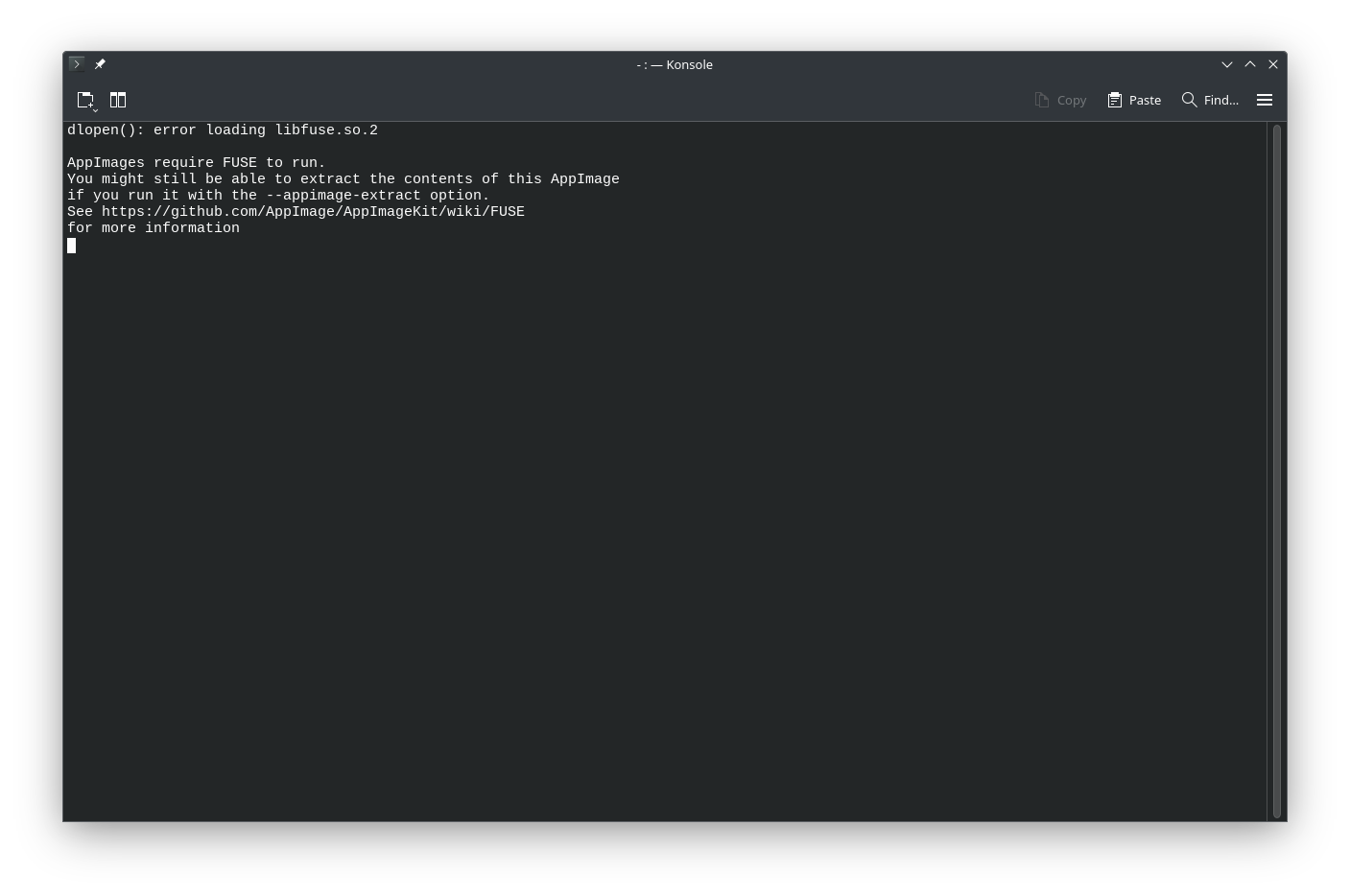The image size is (1350, 896).
Task: Open the Find search bar
Action: coord(1210,100)
